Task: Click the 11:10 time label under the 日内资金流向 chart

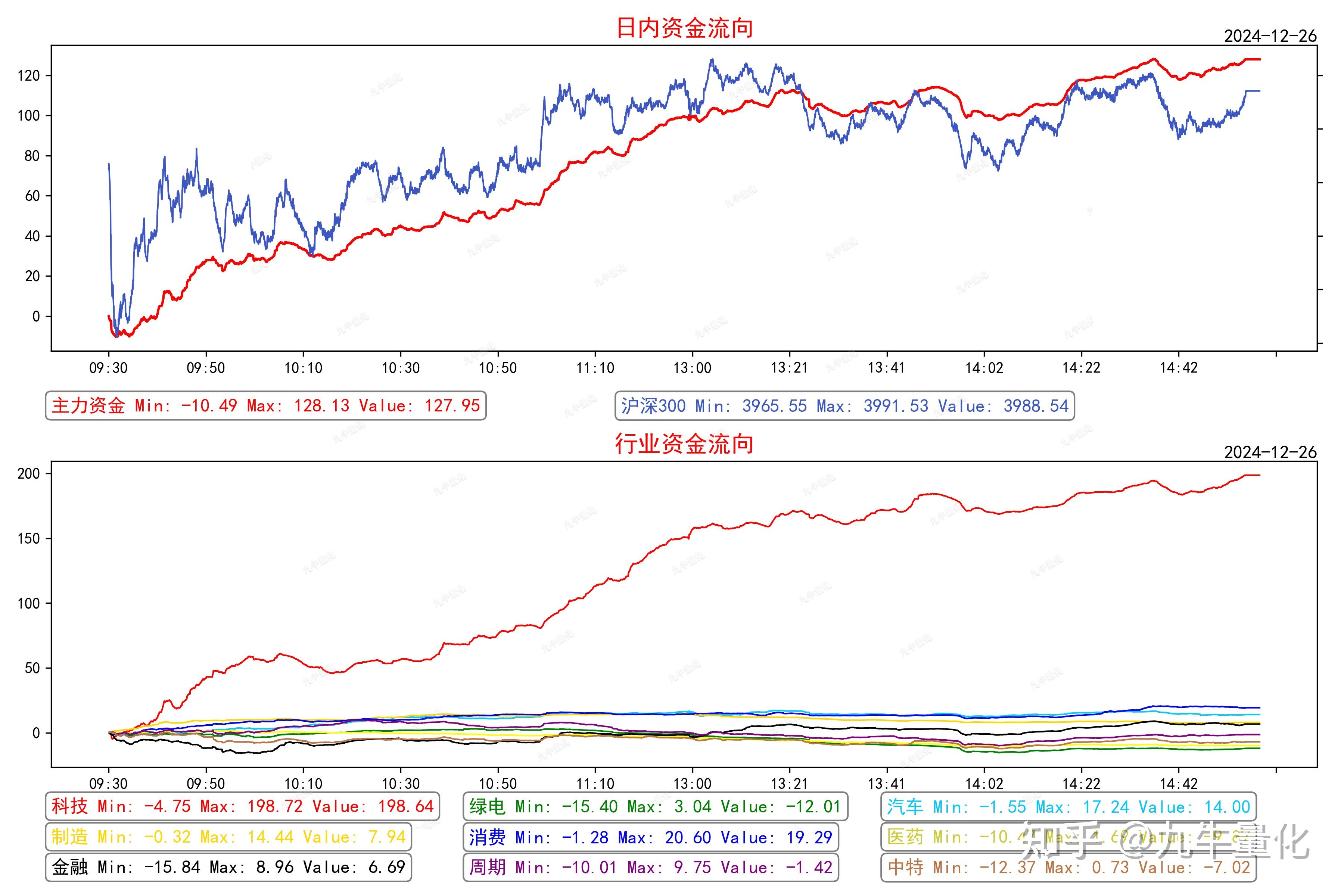Action: click(595, 368)
